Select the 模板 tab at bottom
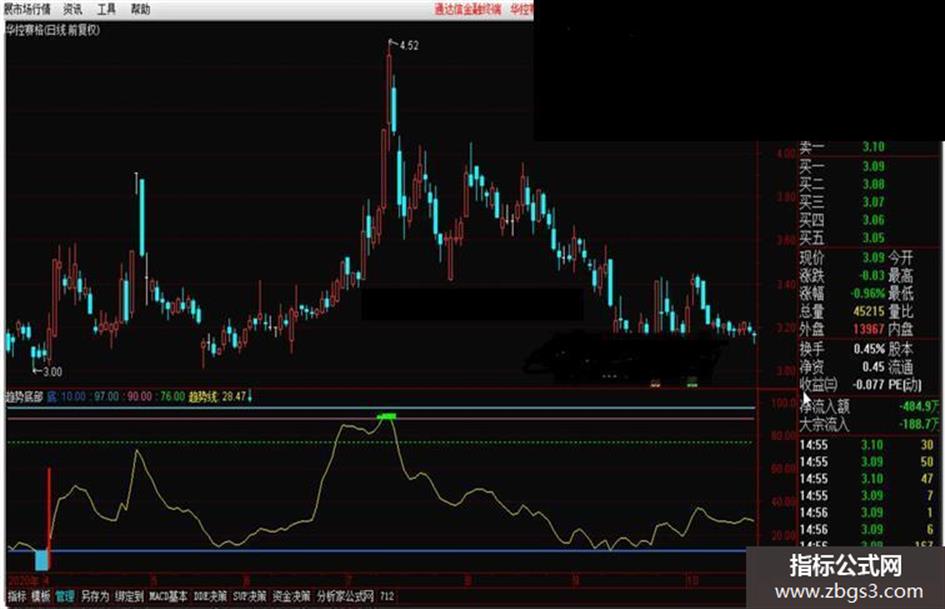The width and height of the screenshot is (945, 609). (41, 596)
